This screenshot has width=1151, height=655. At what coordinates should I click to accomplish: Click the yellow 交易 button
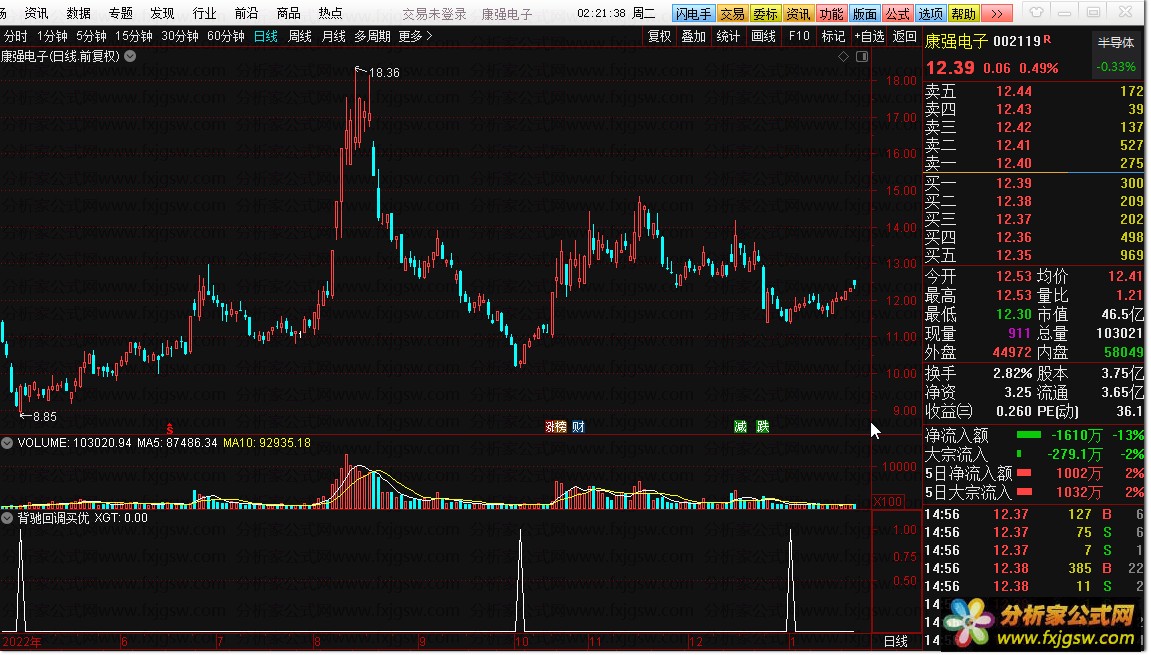732,14
